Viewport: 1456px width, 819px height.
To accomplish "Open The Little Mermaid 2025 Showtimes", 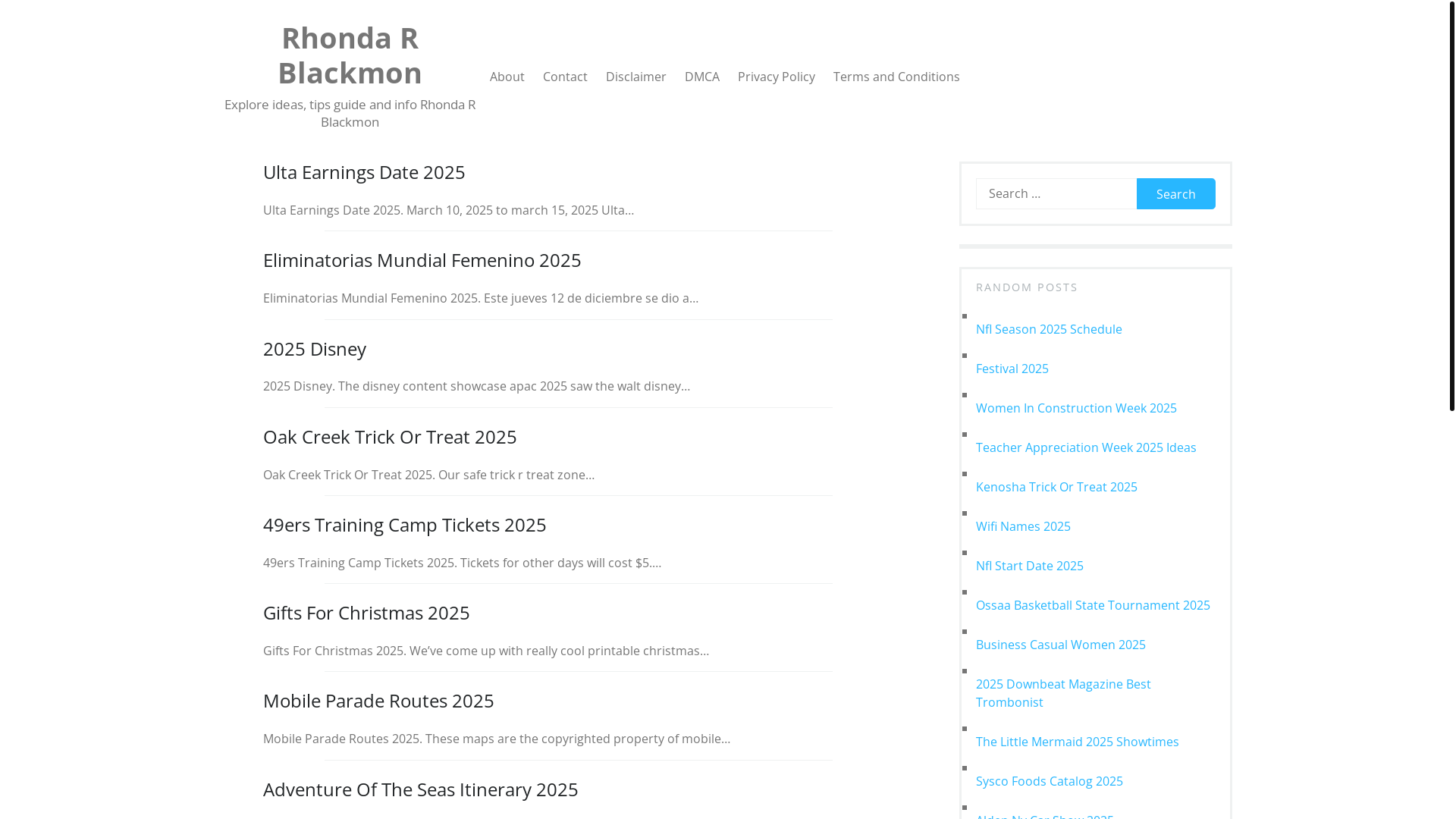I will [1078, 742].
